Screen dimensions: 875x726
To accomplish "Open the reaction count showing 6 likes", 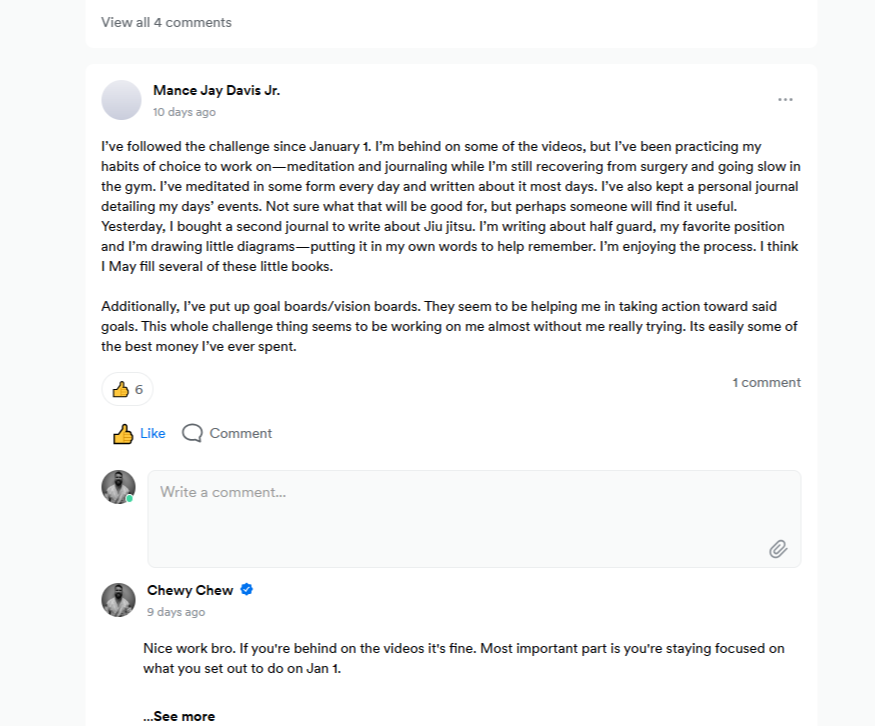I will pos(127,389).
